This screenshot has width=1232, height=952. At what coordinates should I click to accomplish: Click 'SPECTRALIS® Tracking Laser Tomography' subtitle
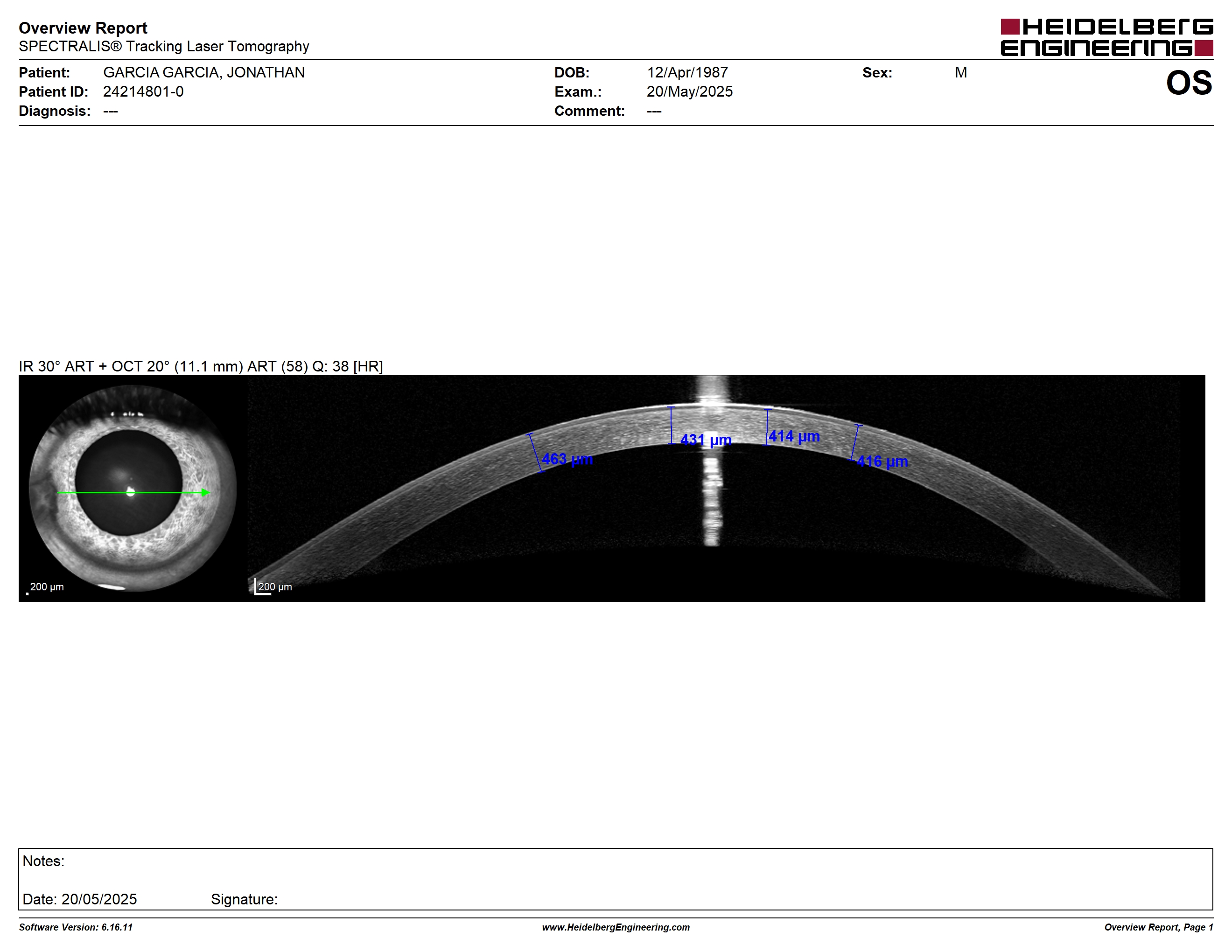point(164,46)
